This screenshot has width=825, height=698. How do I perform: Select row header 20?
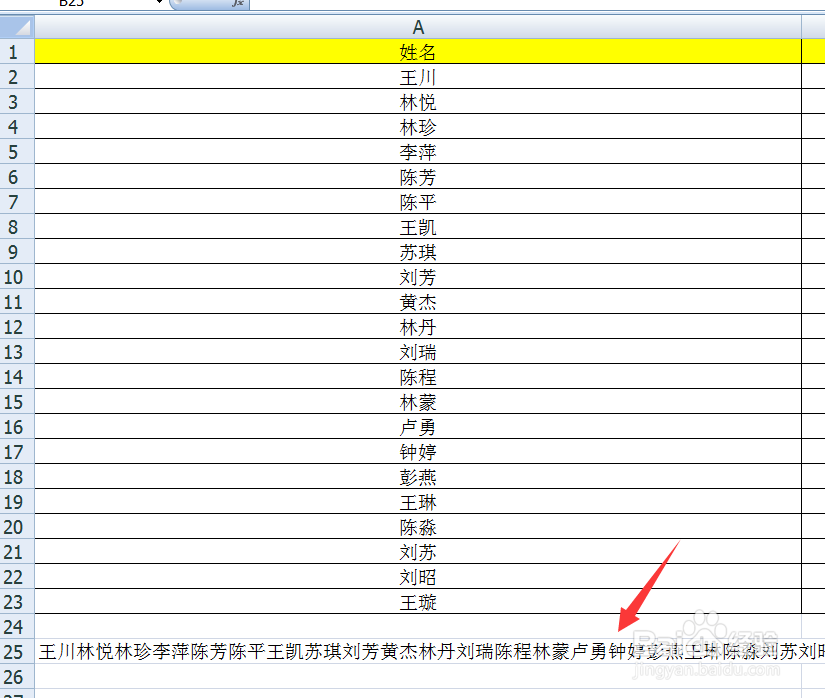click(x=17, y=527)
